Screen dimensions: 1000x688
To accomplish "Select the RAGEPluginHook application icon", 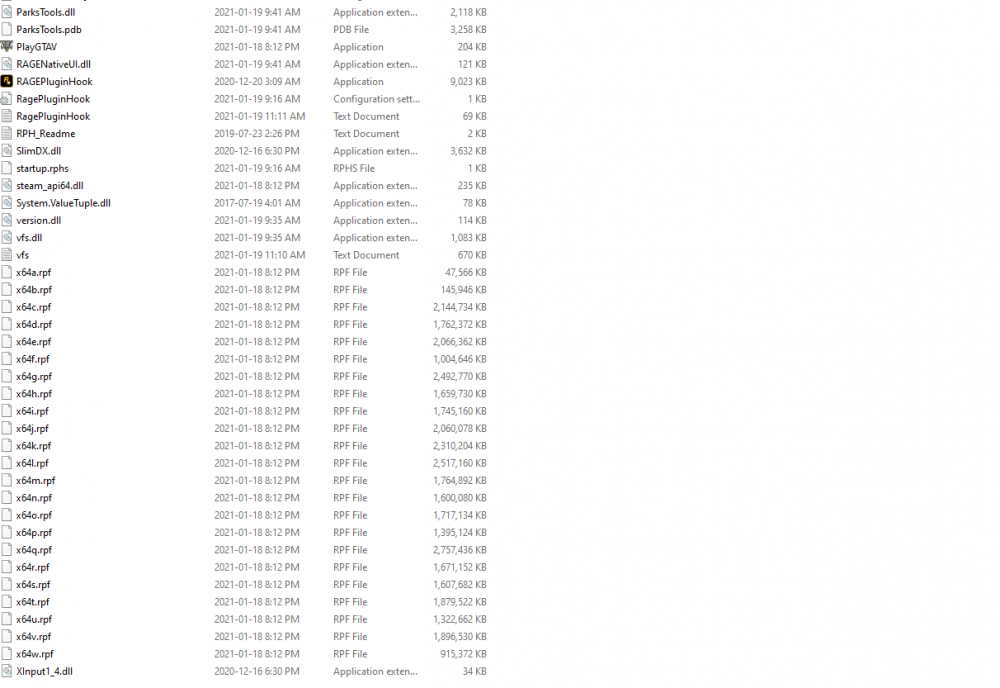I will [x=6, y=81].
